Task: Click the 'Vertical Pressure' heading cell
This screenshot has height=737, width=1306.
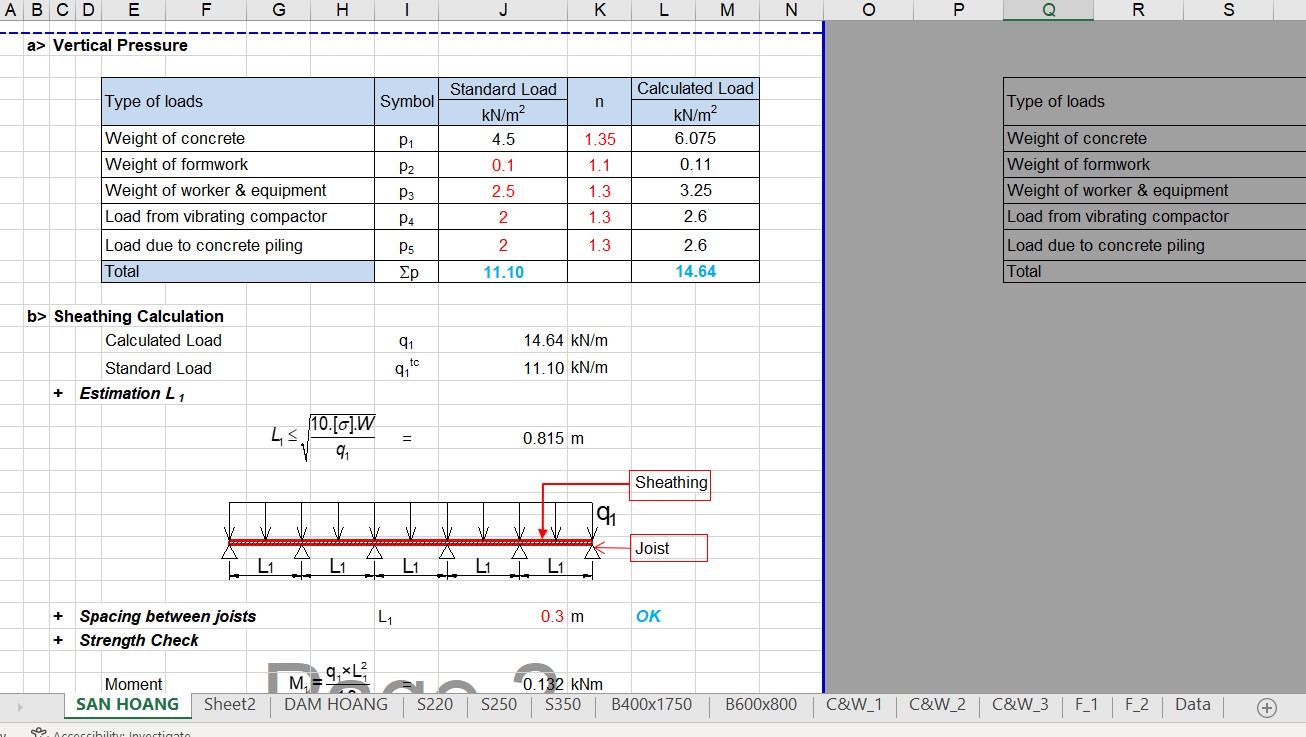Action: [120, 46]
